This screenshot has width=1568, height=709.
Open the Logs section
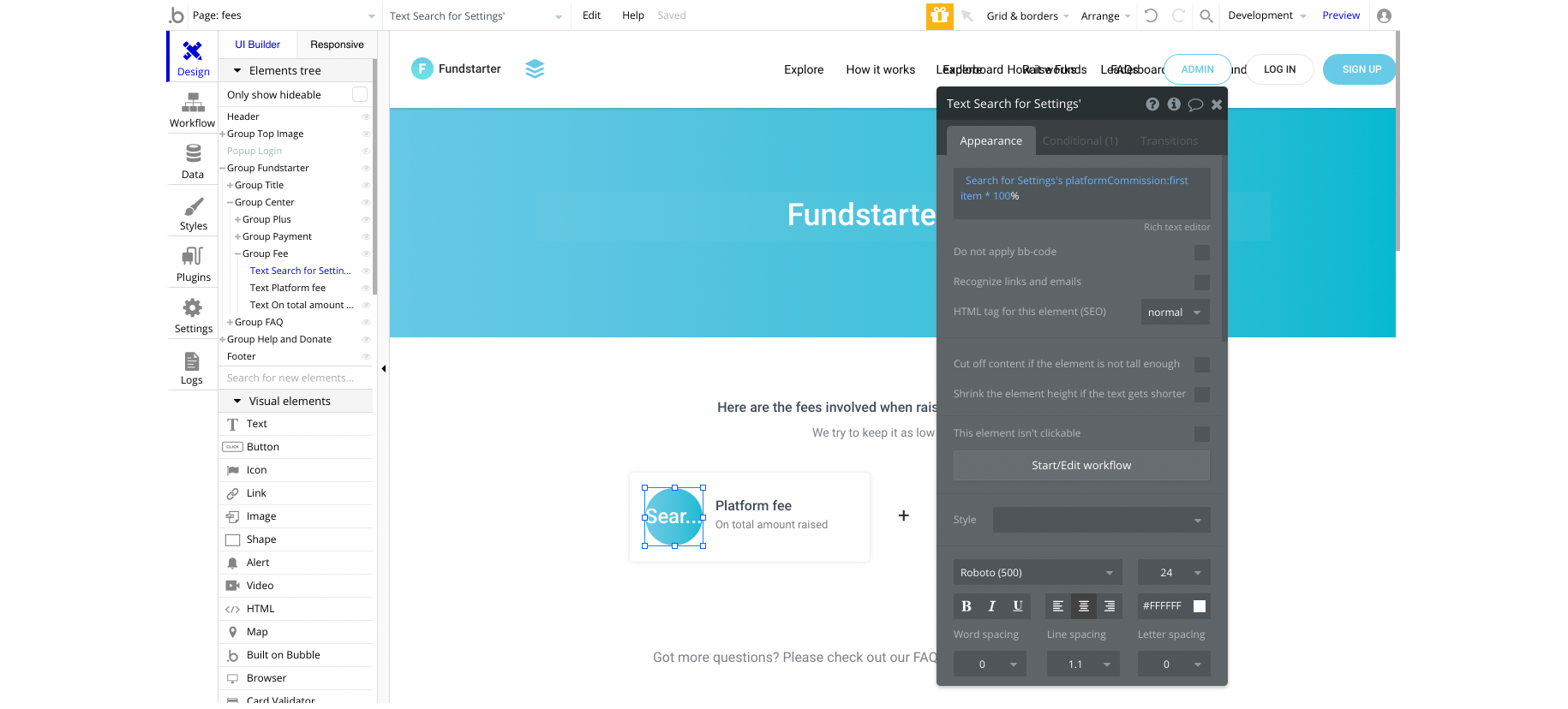(193, 366)
